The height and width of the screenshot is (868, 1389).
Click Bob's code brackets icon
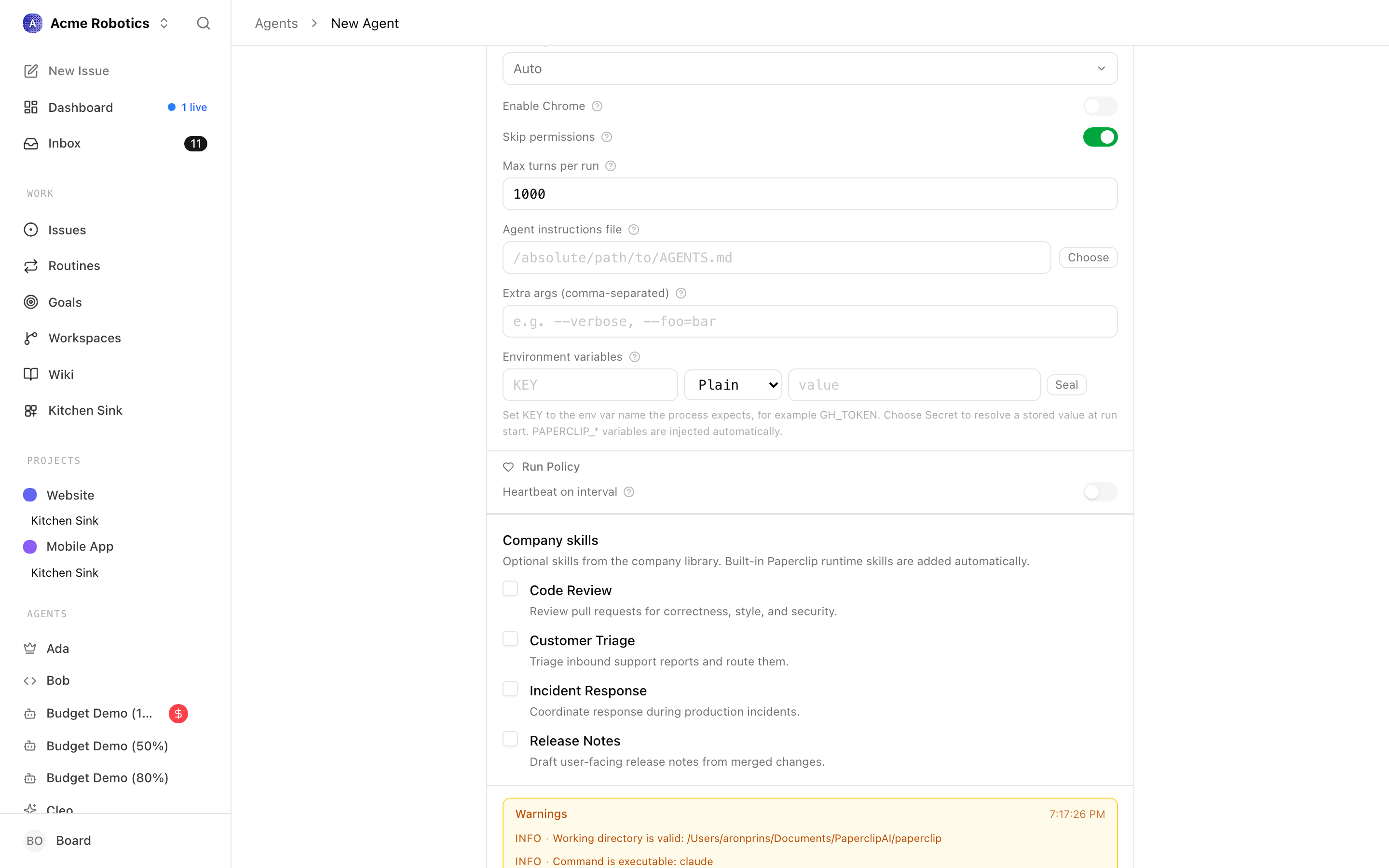click(x=30, y=680)
